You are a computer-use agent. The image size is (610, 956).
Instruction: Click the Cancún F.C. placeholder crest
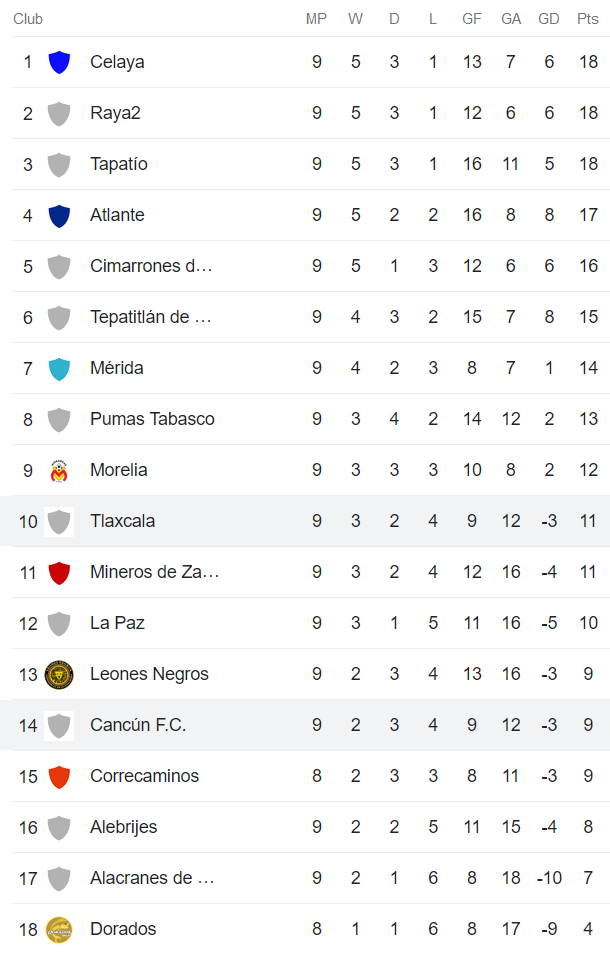point(59,725)
